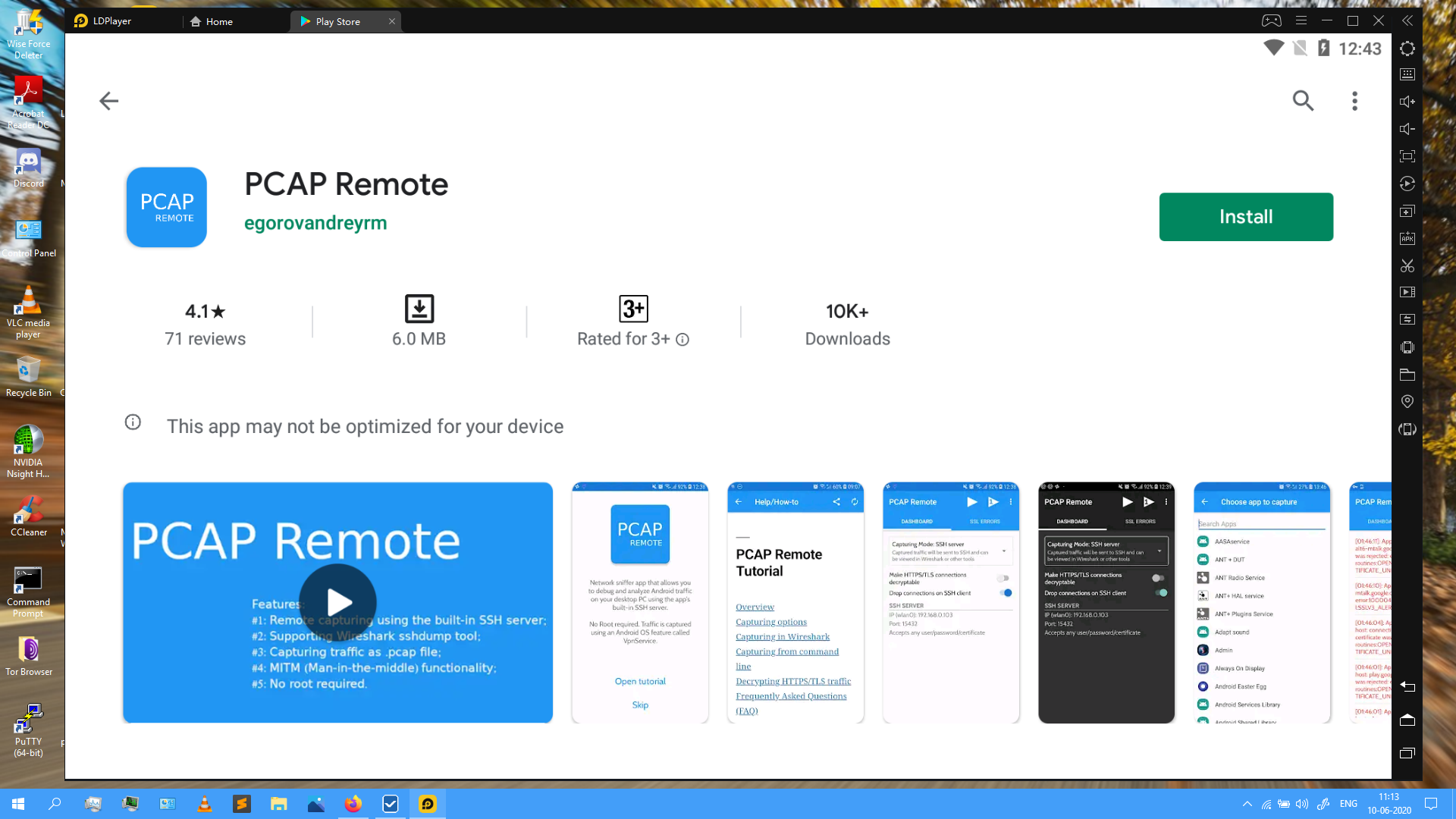Open virtual location pin in sidebar

click(x=1407, y=401)
